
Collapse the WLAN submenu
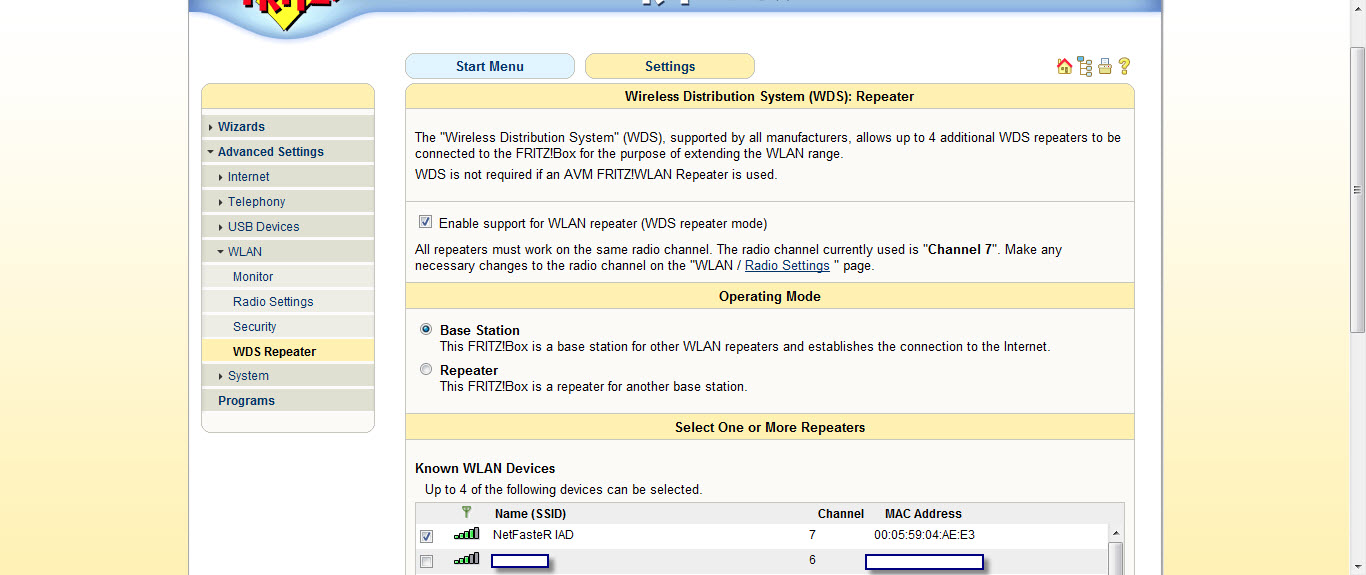tap(288, 252)
